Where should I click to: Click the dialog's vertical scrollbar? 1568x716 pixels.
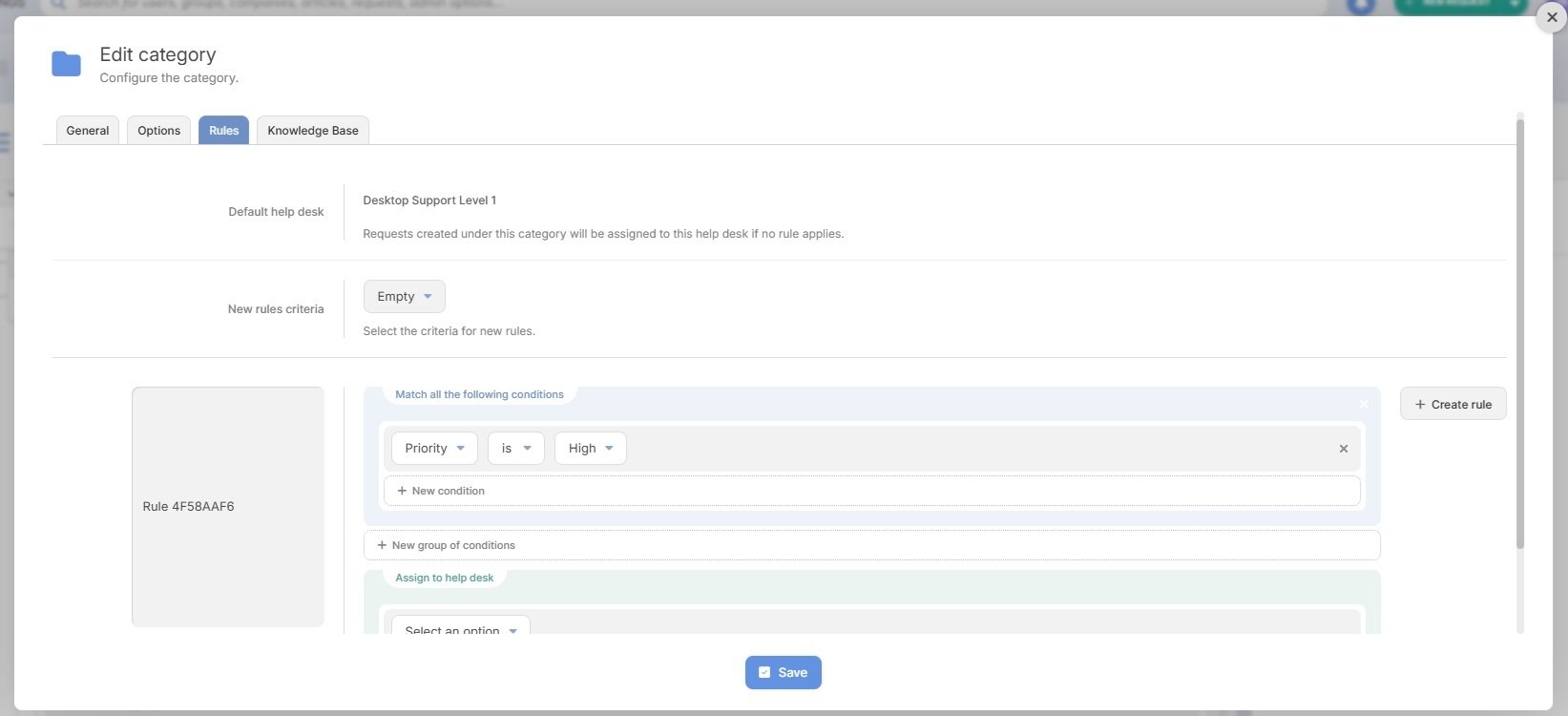click(x=1519, y=334)
